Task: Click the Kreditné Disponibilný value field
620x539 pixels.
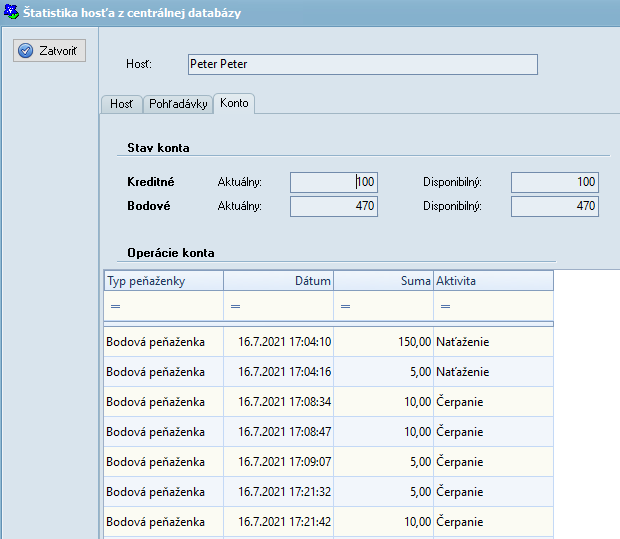Action: [x=554, y=182]
